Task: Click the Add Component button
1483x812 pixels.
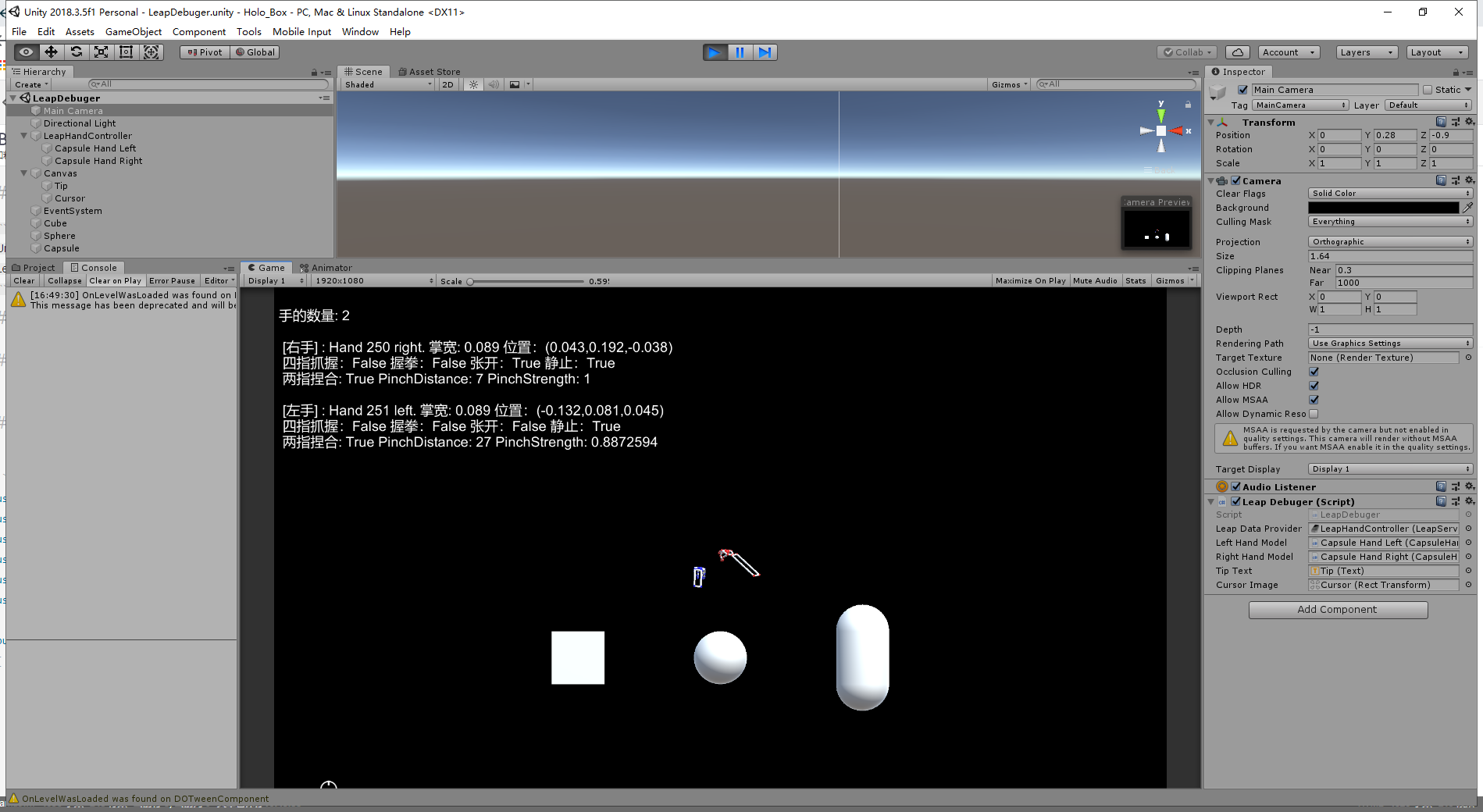Action: [1338, 609]
